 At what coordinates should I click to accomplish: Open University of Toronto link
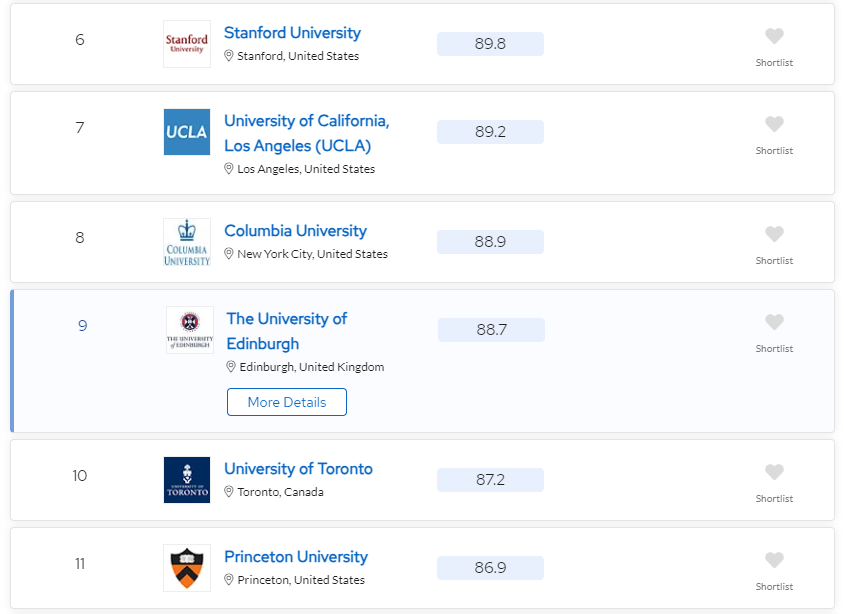pyautogui.click(x=298, y=469)
